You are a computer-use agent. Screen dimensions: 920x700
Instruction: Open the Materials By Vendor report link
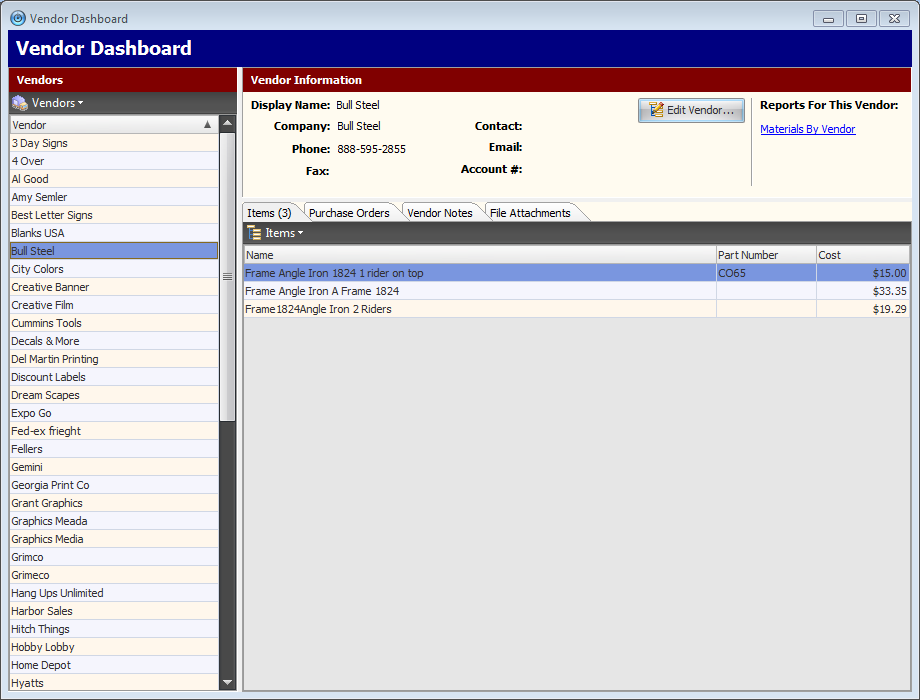click(x=807, y=129)
